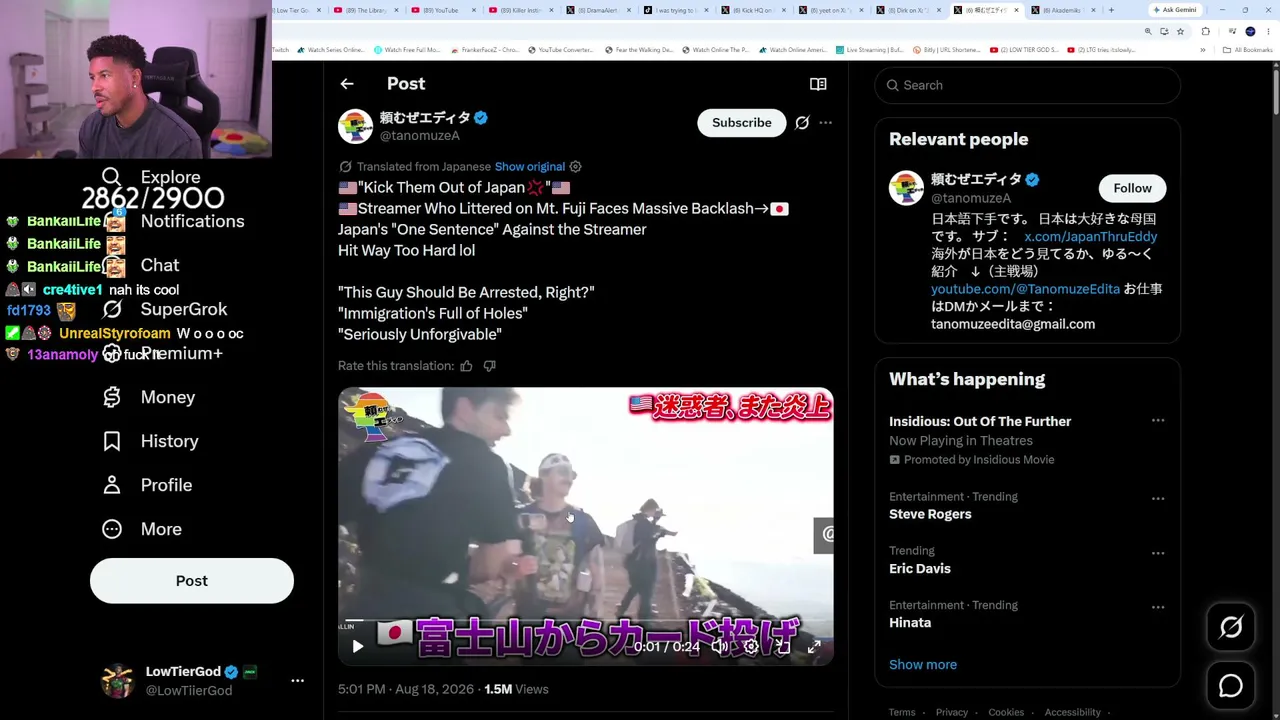
Task: Open YouTube Converter bookmark
Action: pos(560,50)
